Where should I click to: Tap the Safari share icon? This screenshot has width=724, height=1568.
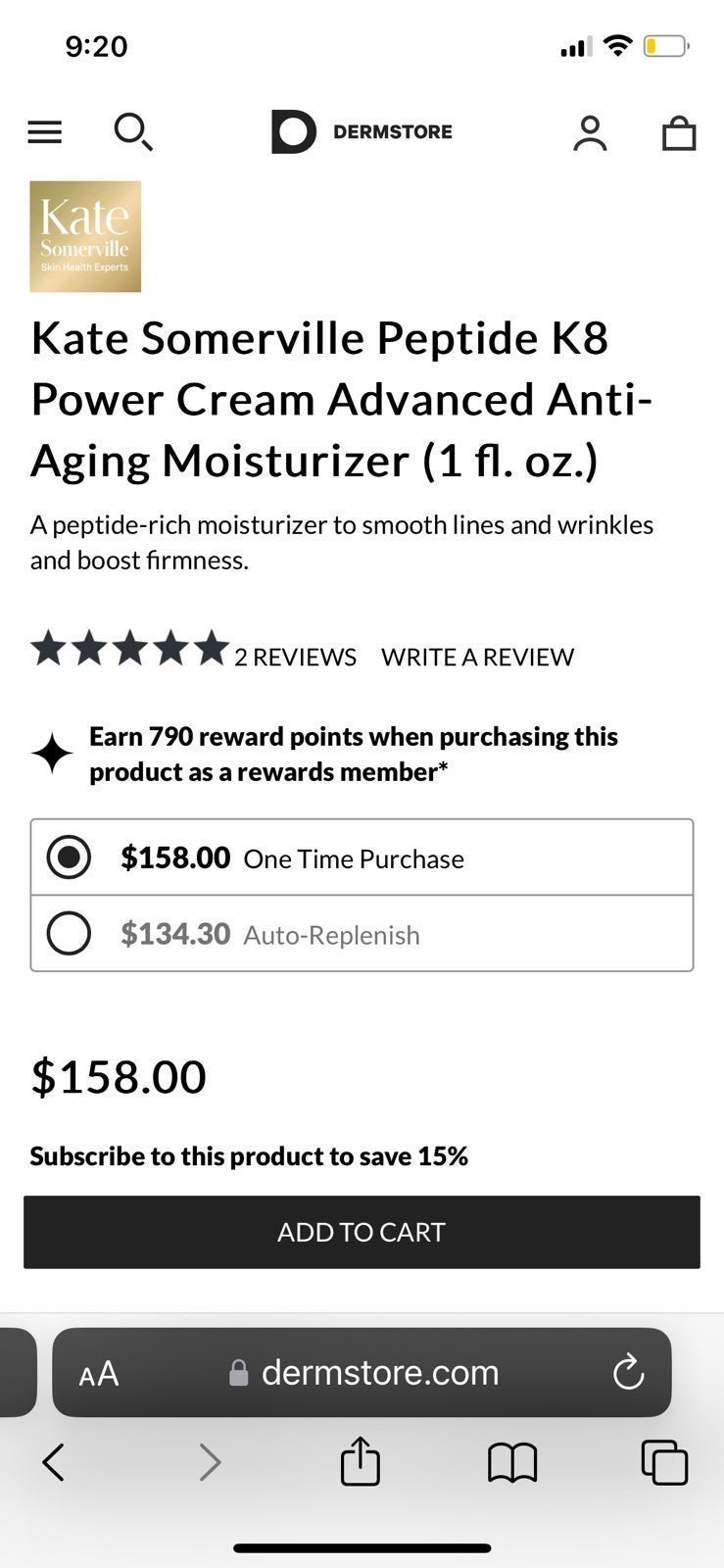(x=360, y=1460)
